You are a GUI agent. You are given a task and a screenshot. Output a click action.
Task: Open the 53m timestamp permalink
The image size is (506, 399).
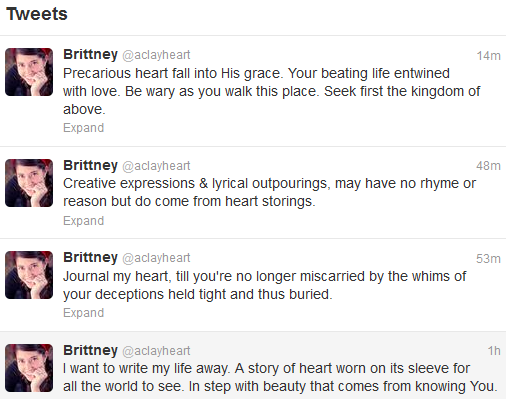pyautogui.click(x=488, y=259)
